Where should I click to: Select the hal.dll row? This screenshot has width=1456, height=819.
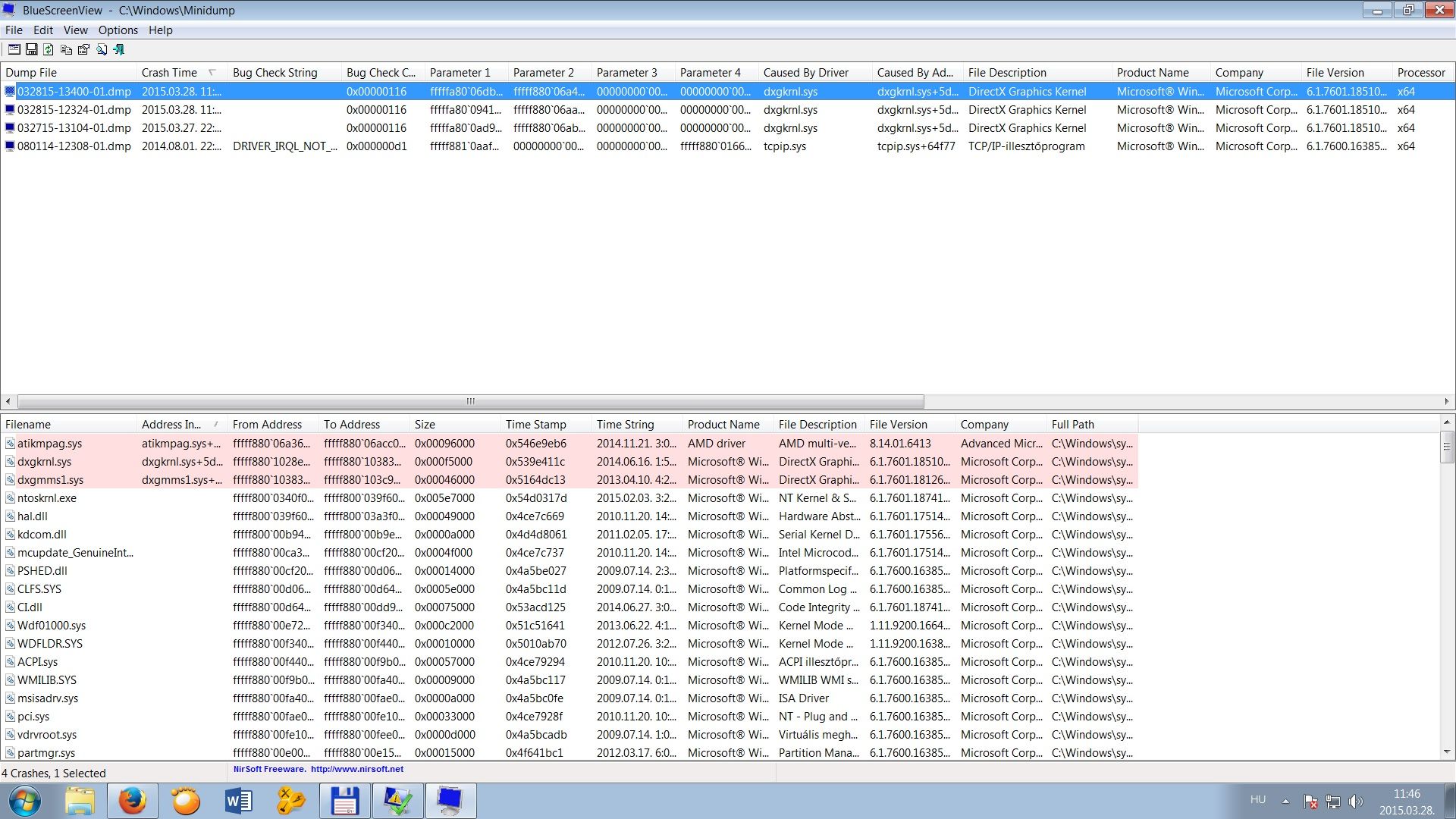pos(569,516)
